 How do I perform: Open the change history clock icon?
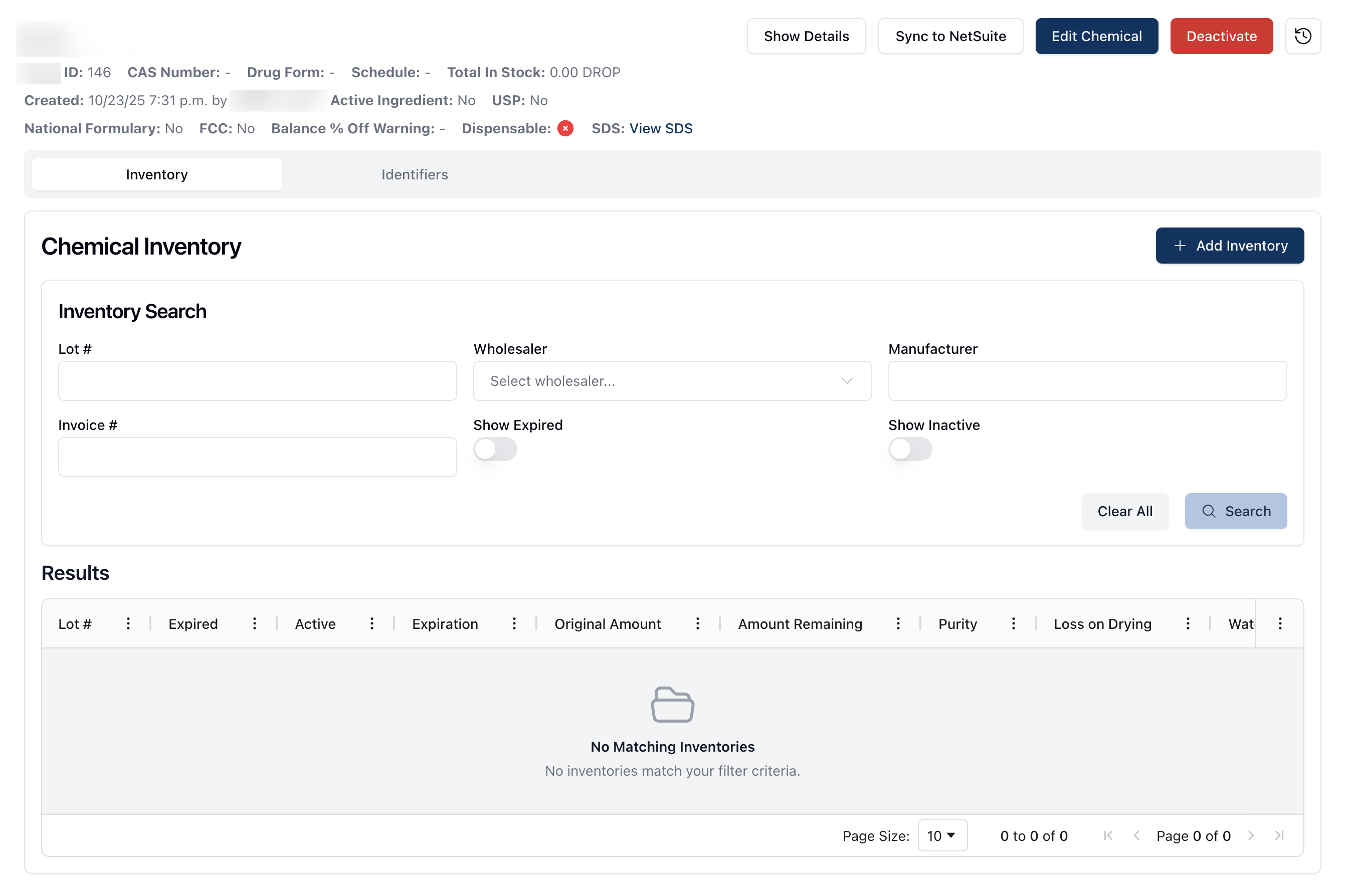click(1302, 36)
